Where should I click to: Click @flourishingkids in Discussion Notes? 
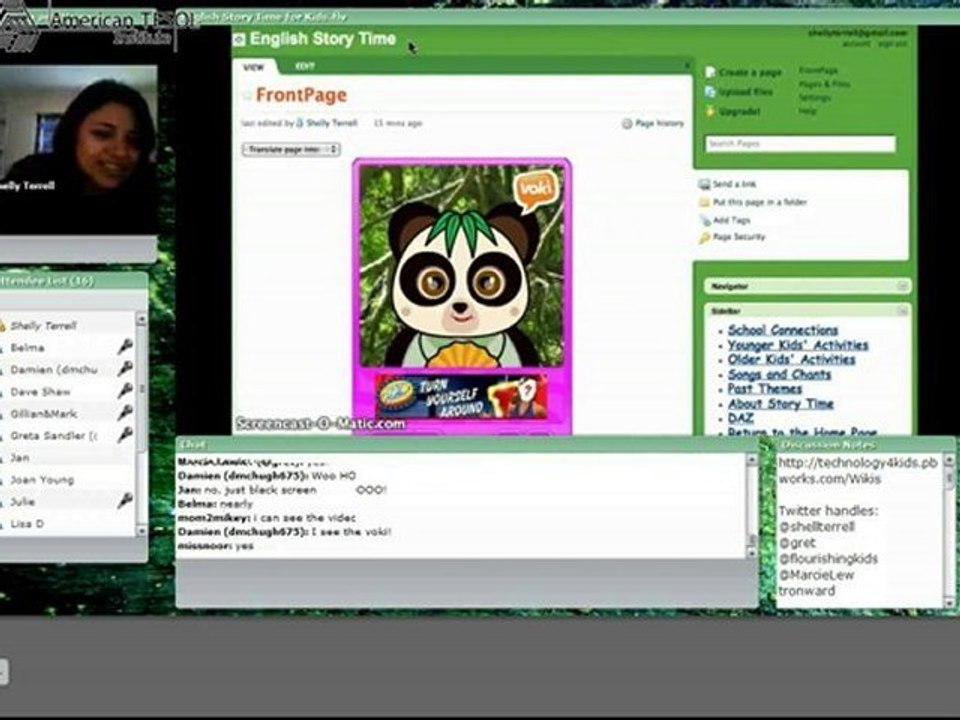coord(828,558)
